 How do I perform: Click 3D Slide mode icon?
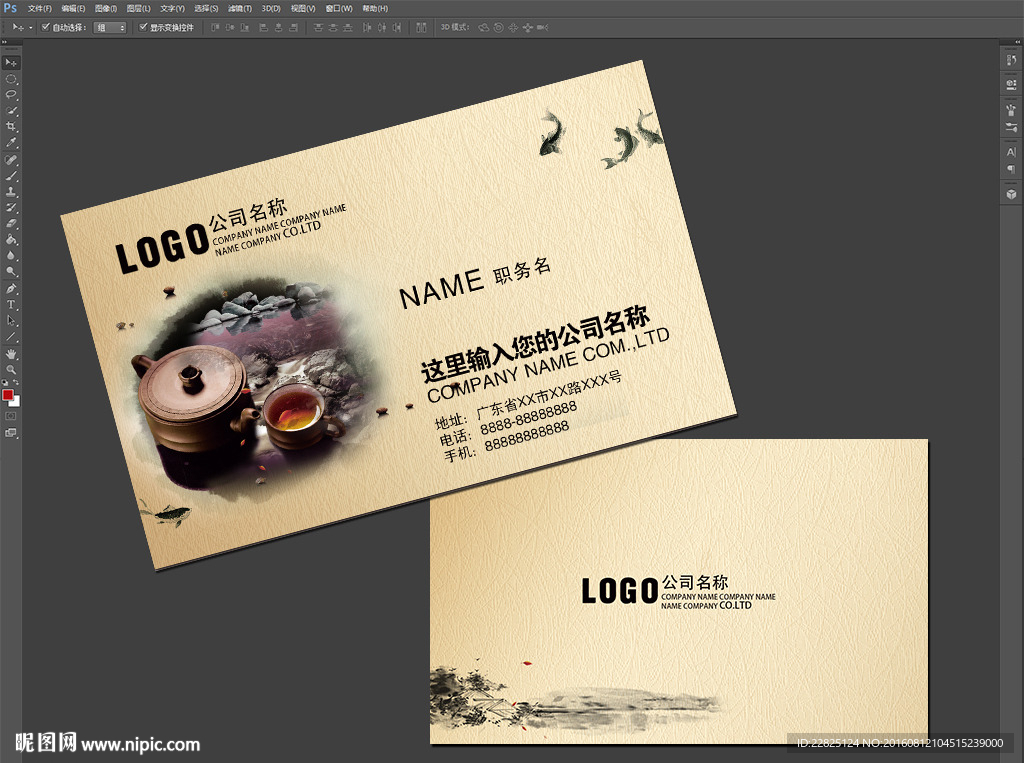[x=528, y=27]
